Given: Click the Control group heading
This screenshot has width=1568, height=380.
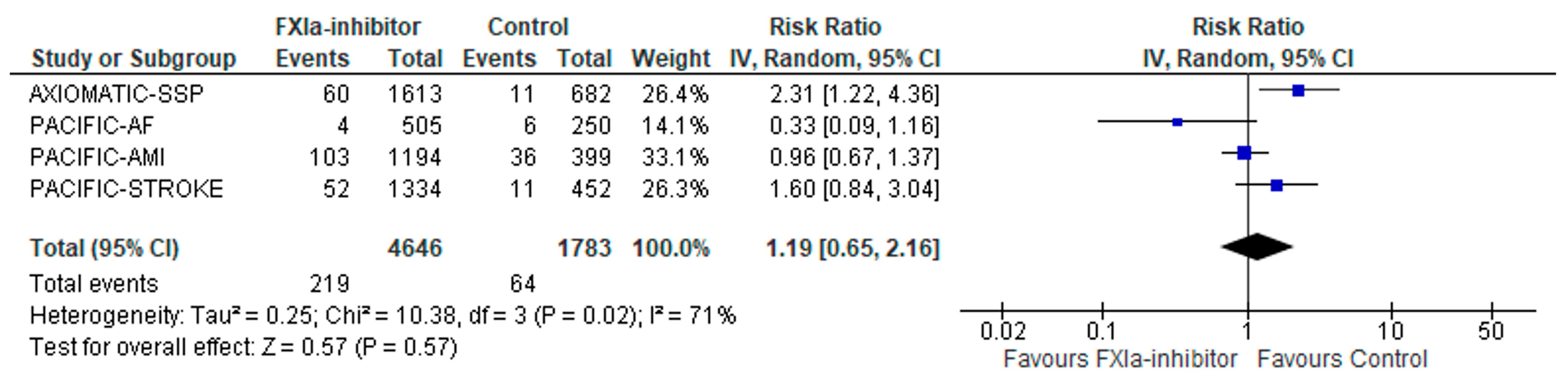Looking at the screenshot, I should tap(528, 27).
